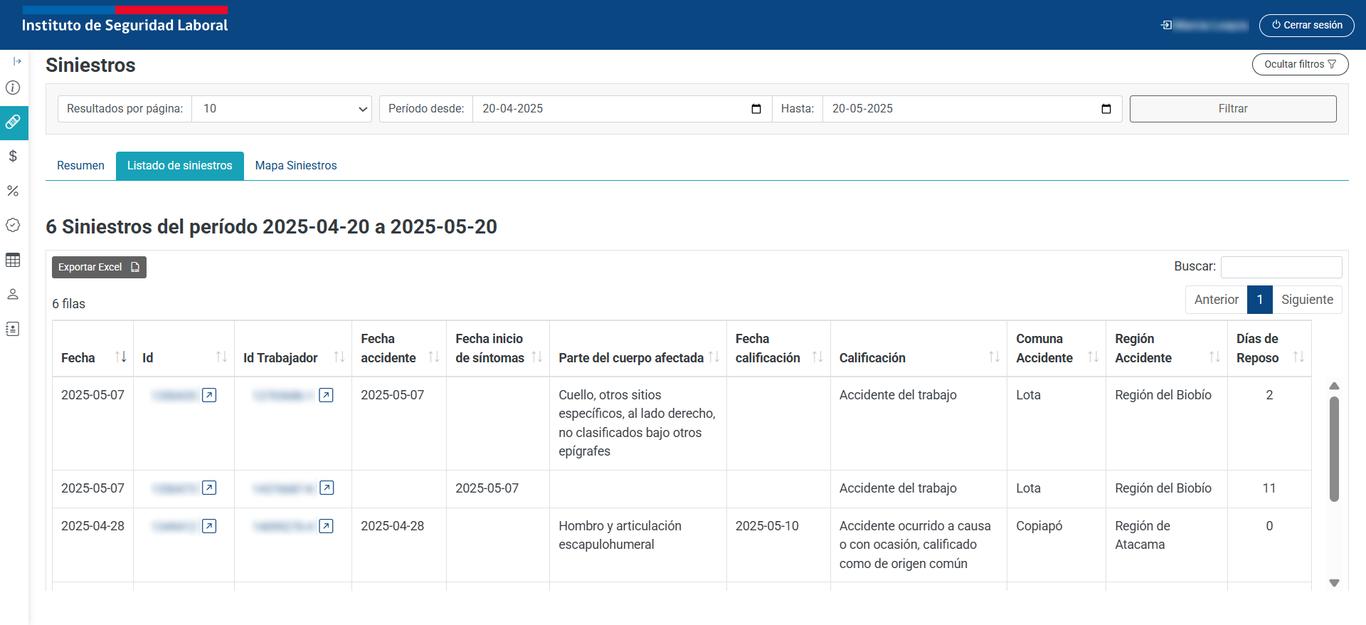Click the Filtrar button
Image resolution: width=1366 pixels, height=625 pixels.
pyautogui.click(x=1232, y=109)
